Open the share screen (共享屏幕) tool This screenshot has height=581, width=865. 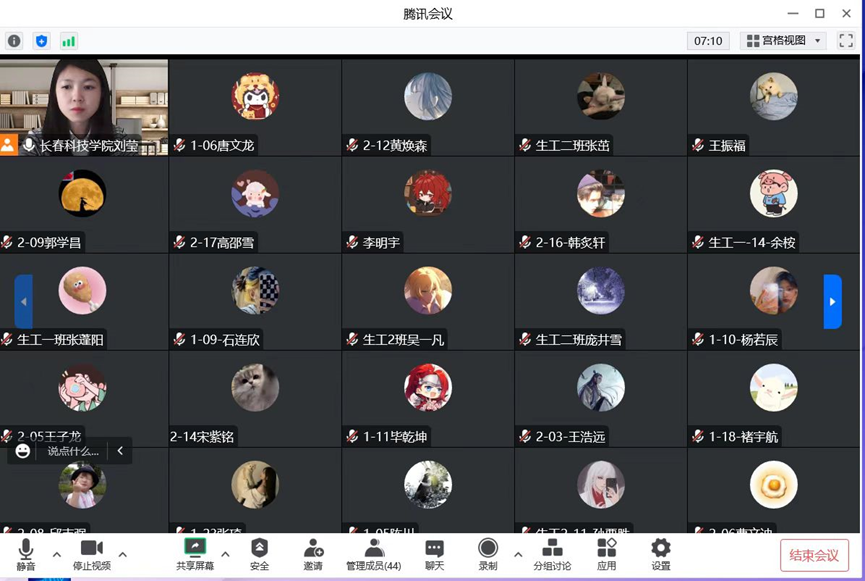[x=195, y=554]
